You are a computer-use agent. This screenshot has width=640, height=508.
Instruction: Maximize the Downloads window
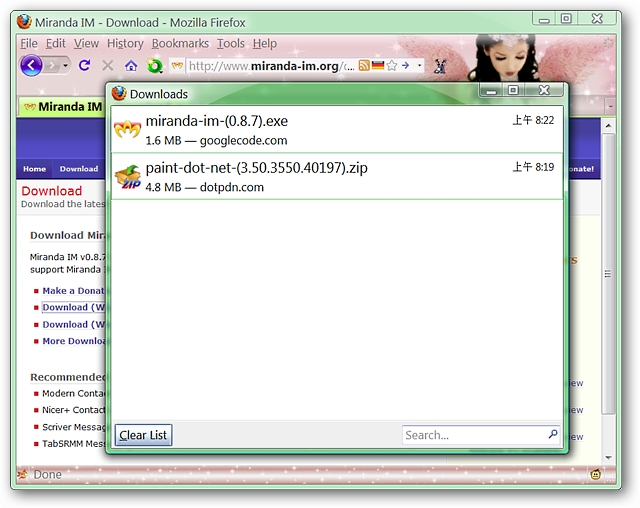513,90
